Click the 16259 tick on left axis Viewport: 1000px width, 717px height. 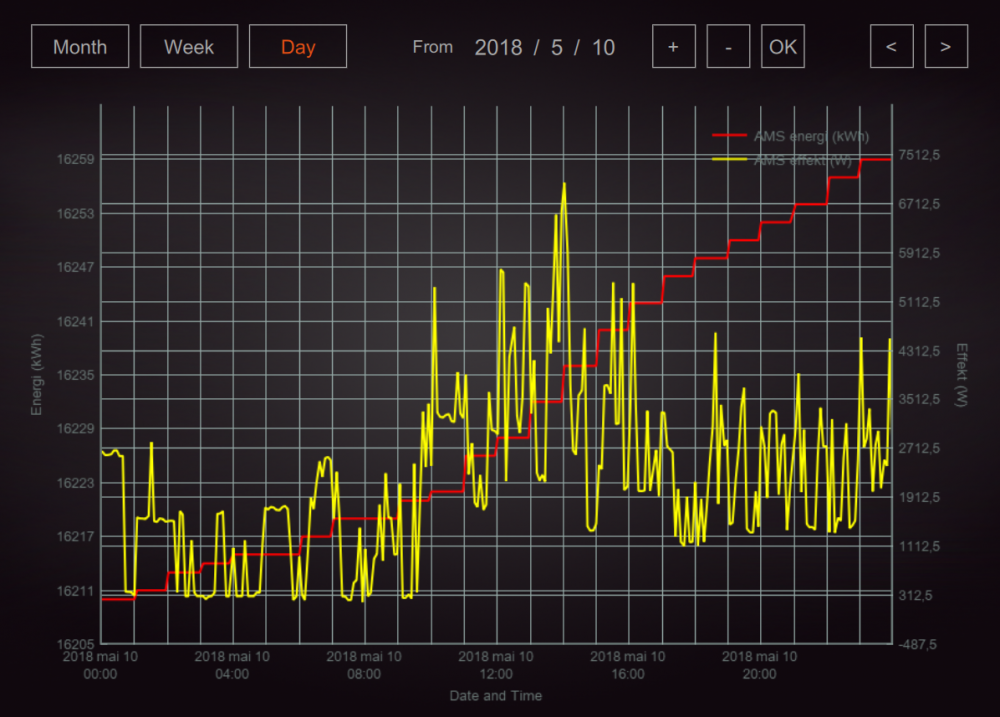click(x=75, y=159)
